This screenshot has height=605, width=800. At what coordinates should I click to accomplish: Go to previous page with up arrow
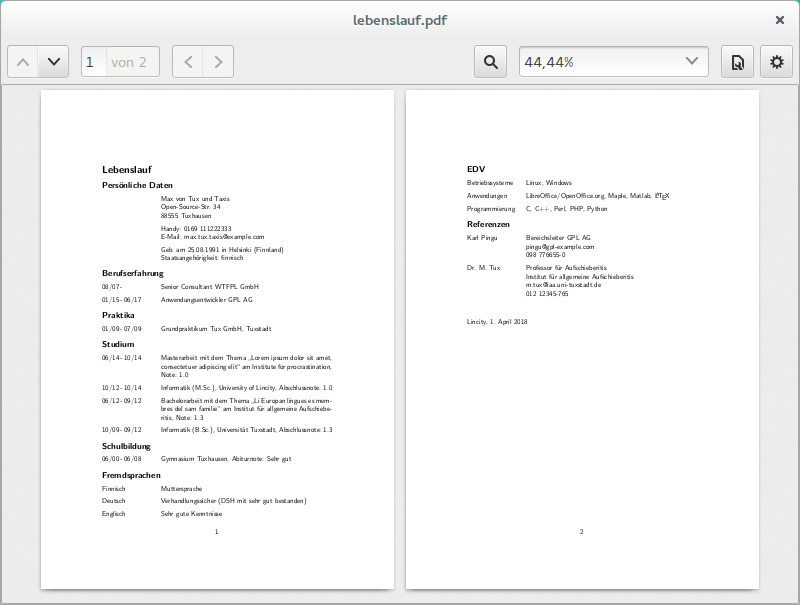[23, 62]
